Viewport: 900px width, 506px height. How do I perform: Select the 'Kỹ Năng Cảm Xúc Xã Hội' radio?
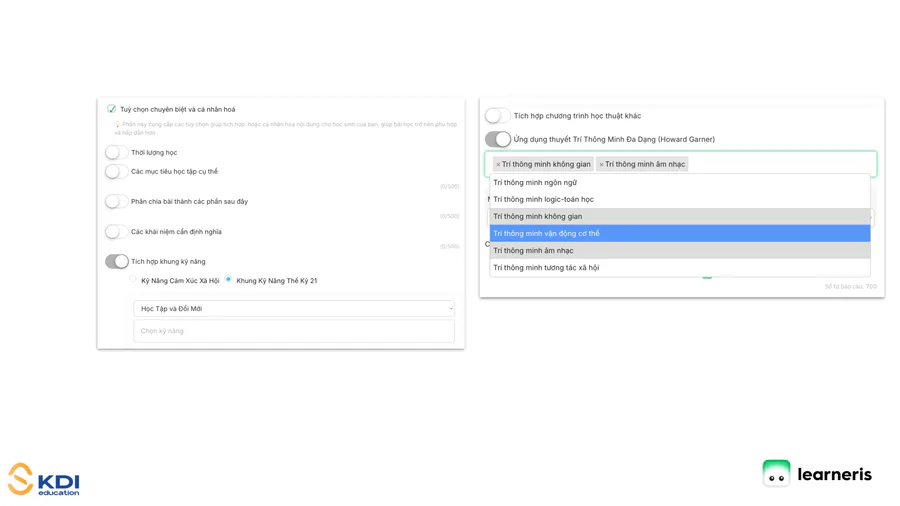point(133,280)
